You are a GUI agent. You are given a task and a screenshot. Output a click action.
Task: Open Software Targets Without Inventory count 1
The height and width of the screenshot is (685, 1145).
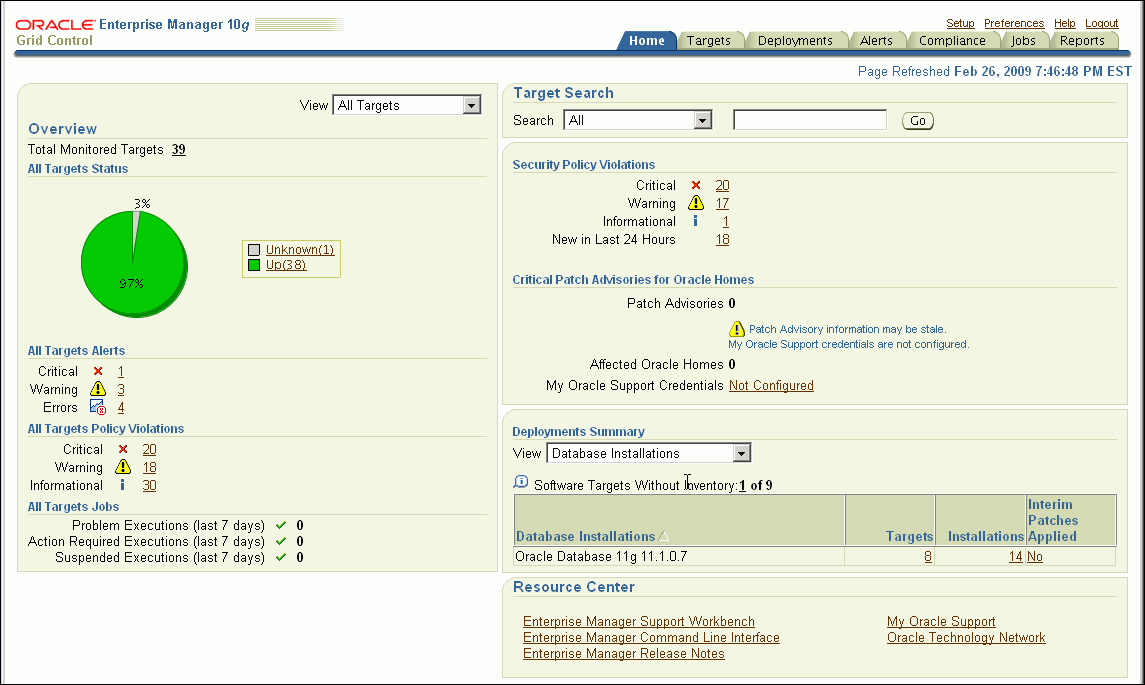[742, 486]
